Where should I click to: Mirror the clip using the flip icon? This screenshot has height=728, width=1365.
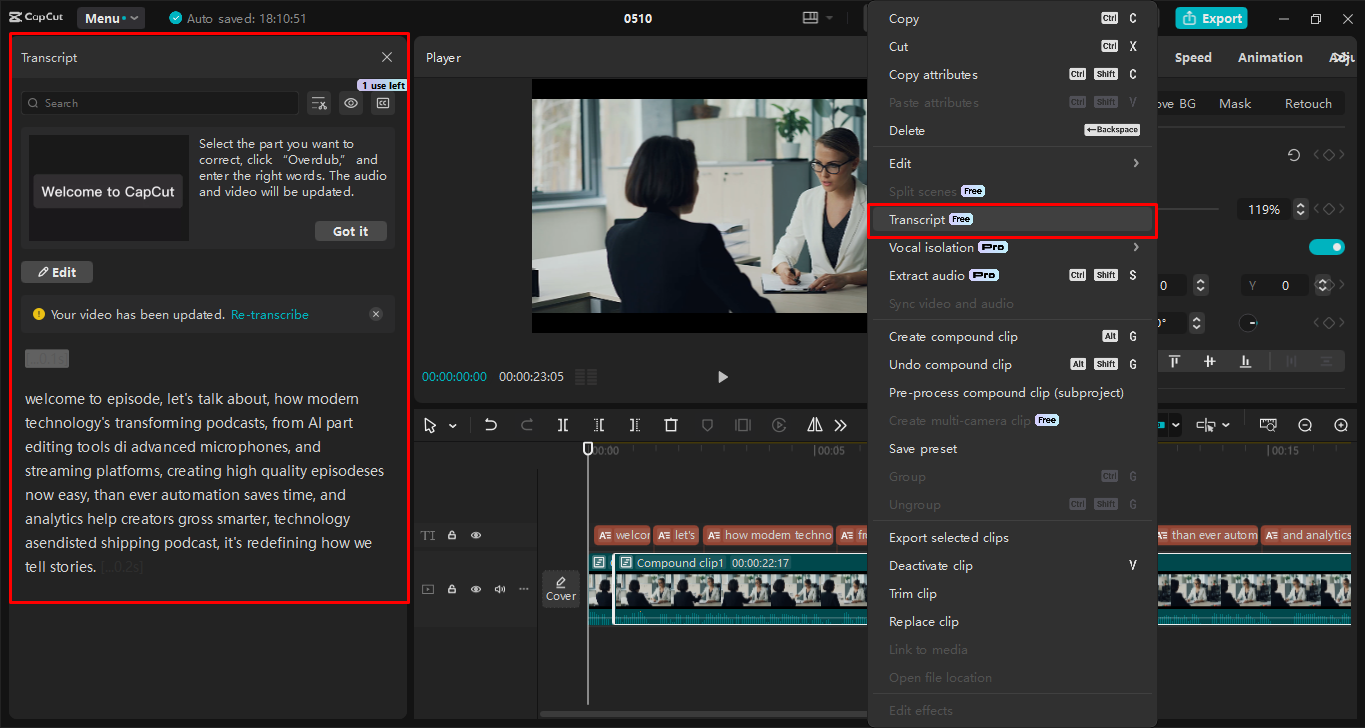tap(814, 425)
